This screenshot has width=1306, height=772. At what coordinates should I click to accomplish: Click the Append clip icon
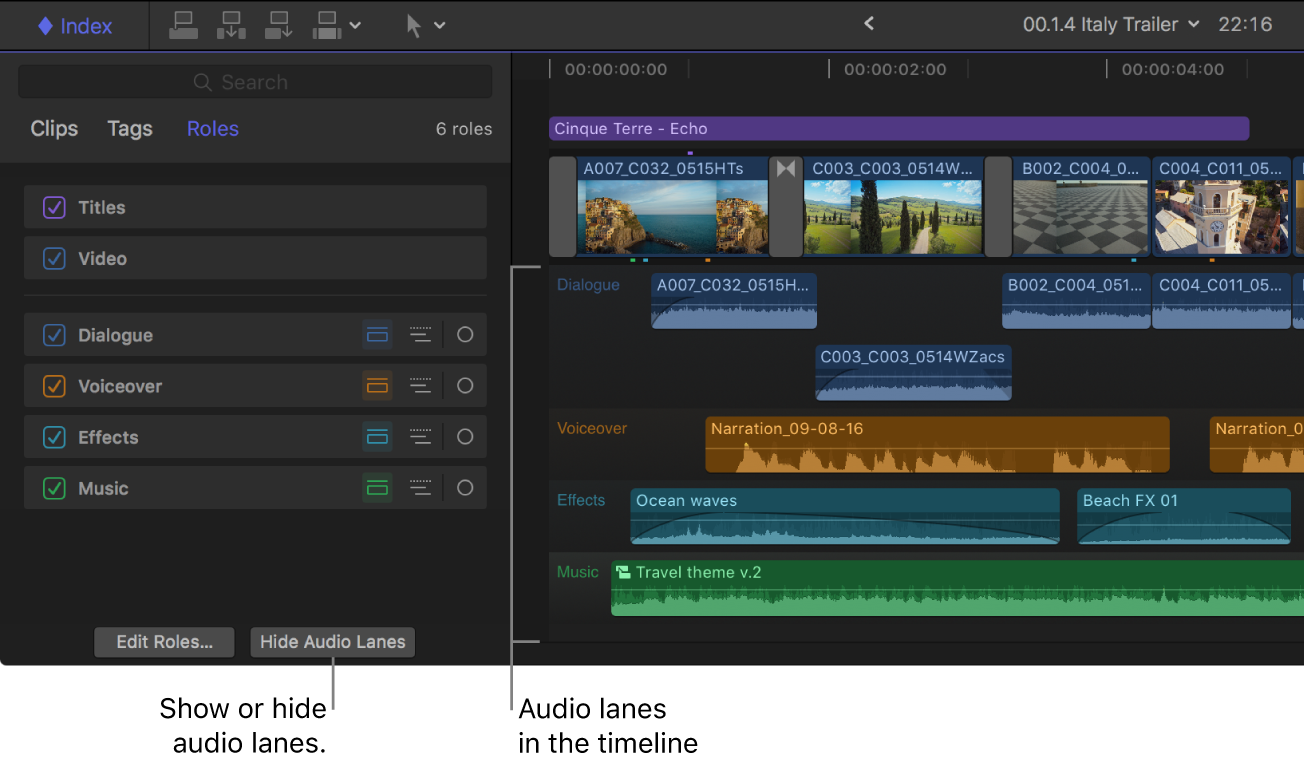pyautogui.click(x=279, y=24)
